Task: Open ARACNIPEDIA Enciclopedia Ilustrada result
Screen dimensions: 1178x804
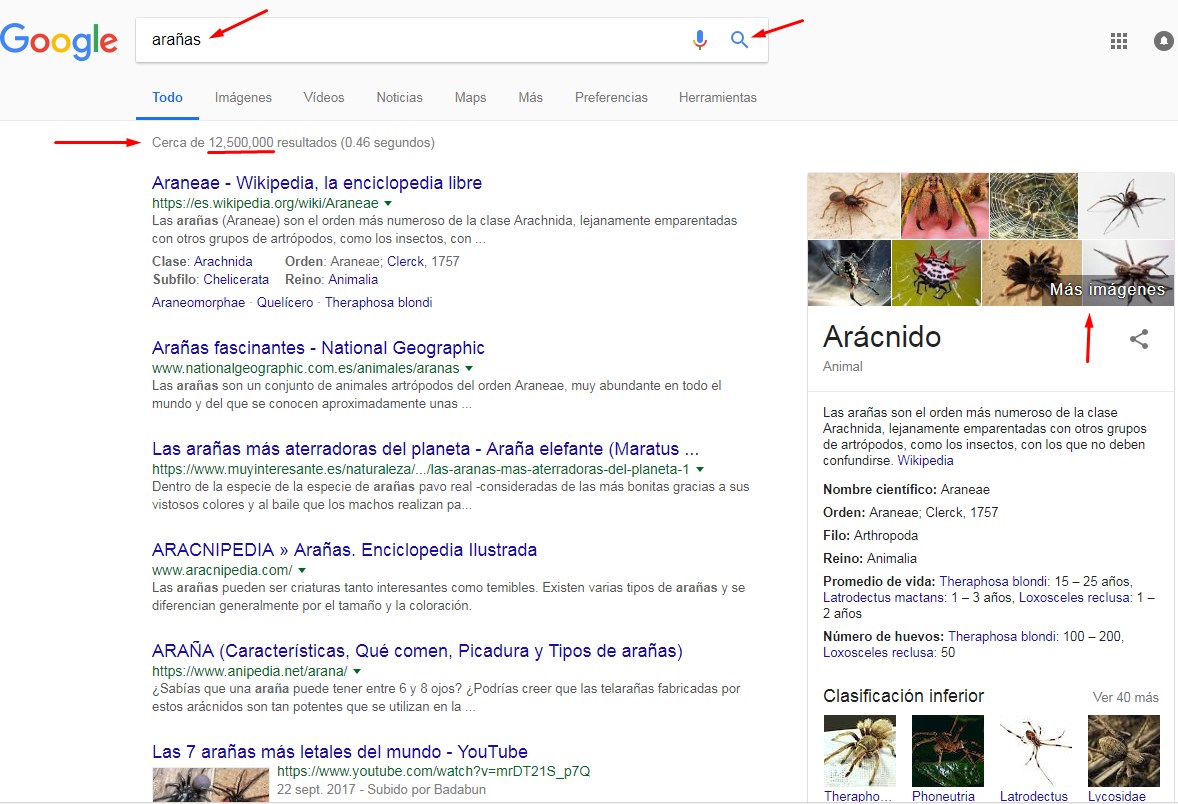Action: pos(344,549)
